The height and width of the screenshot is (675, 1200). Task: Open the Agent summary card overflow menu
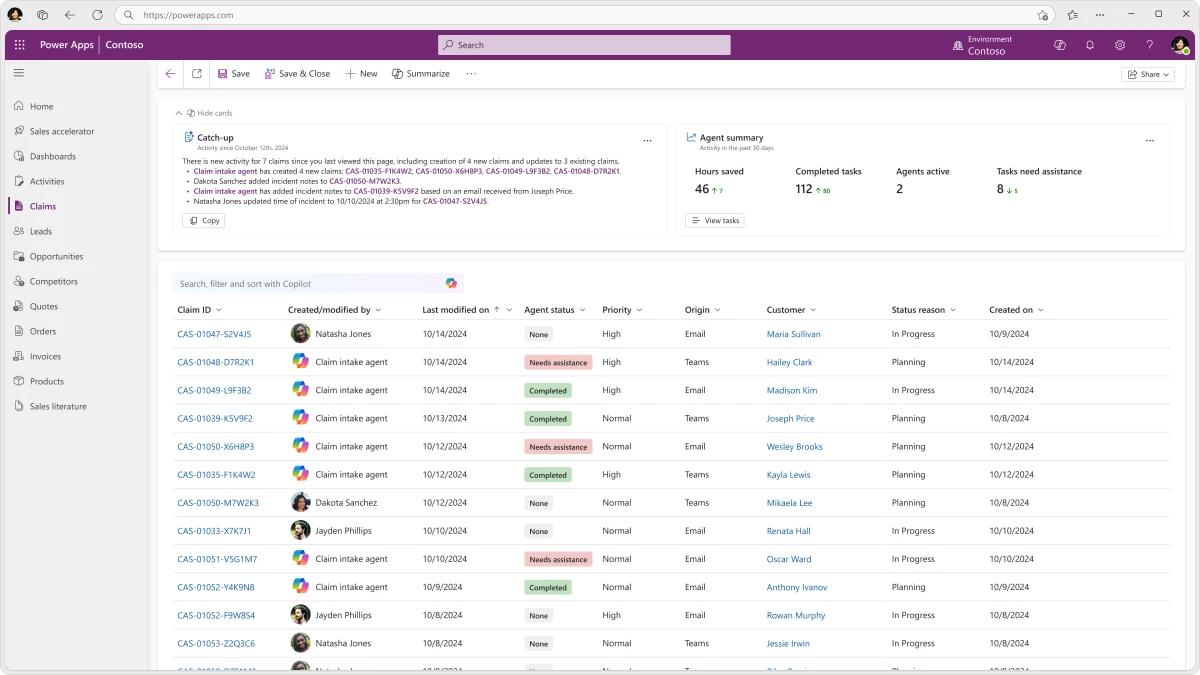1150,140
